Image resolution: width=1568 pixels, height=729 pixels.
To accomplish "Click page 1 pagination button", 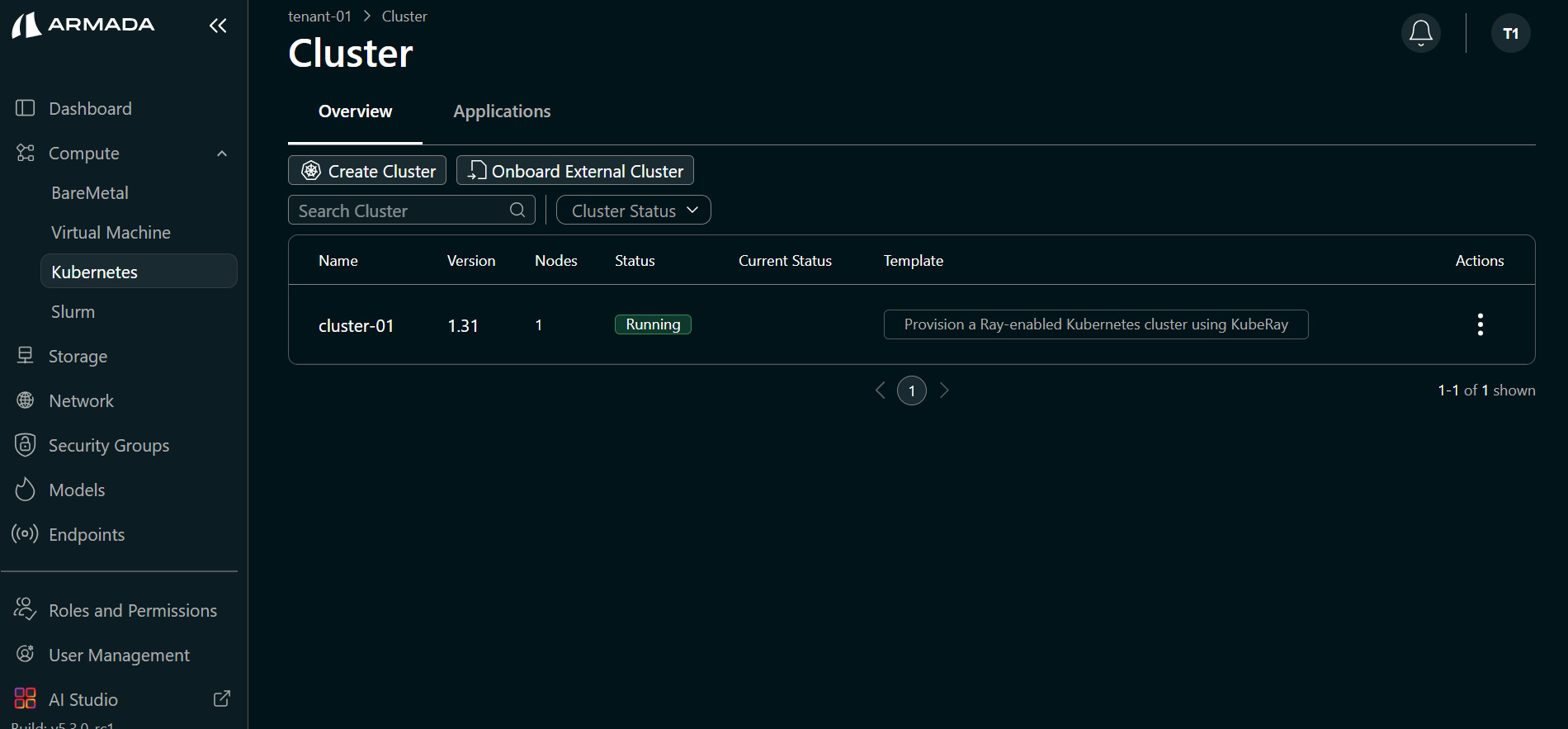I will (912, 391).
